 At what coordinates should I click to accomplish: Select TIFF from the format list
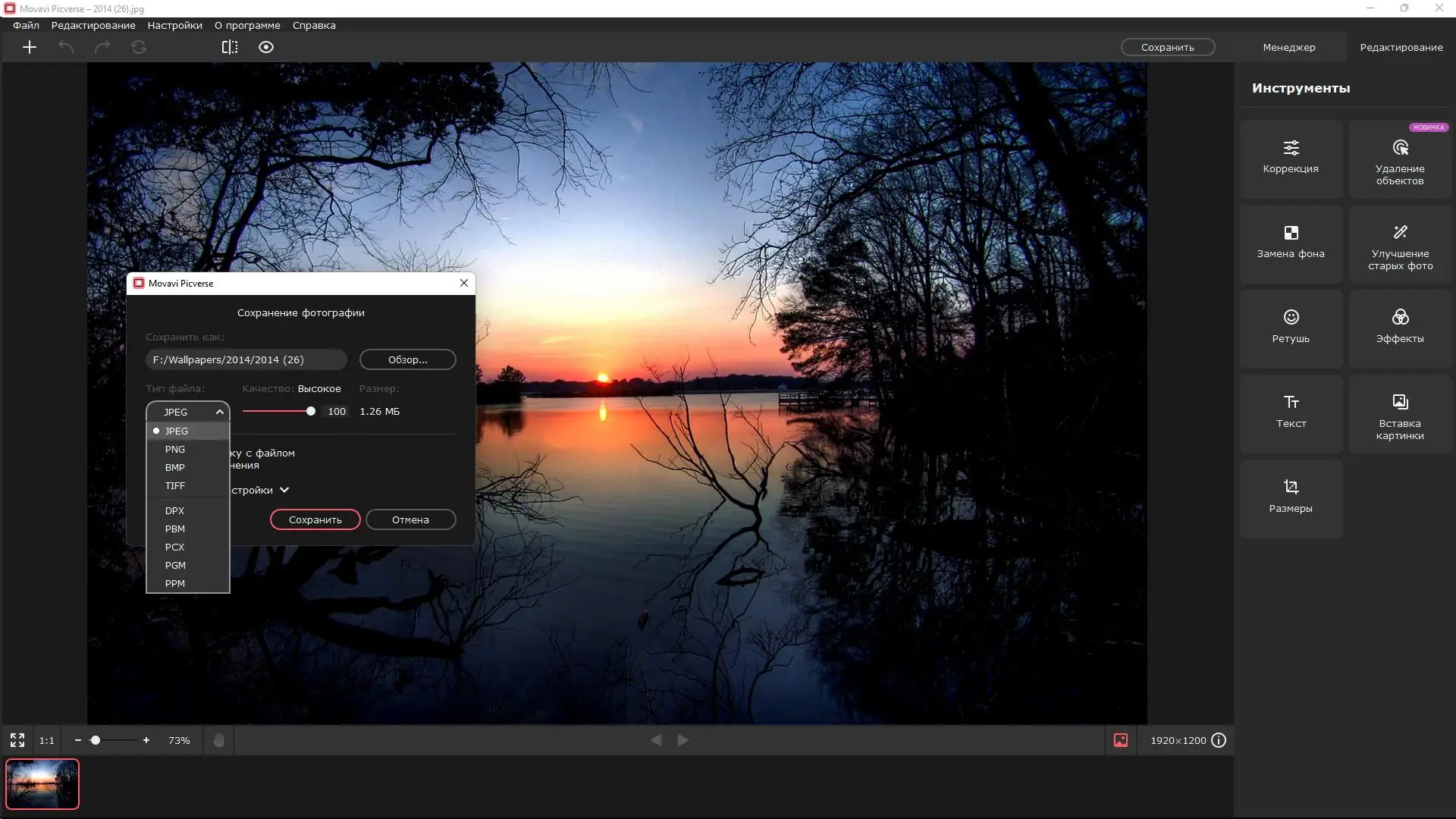point(174,485)
